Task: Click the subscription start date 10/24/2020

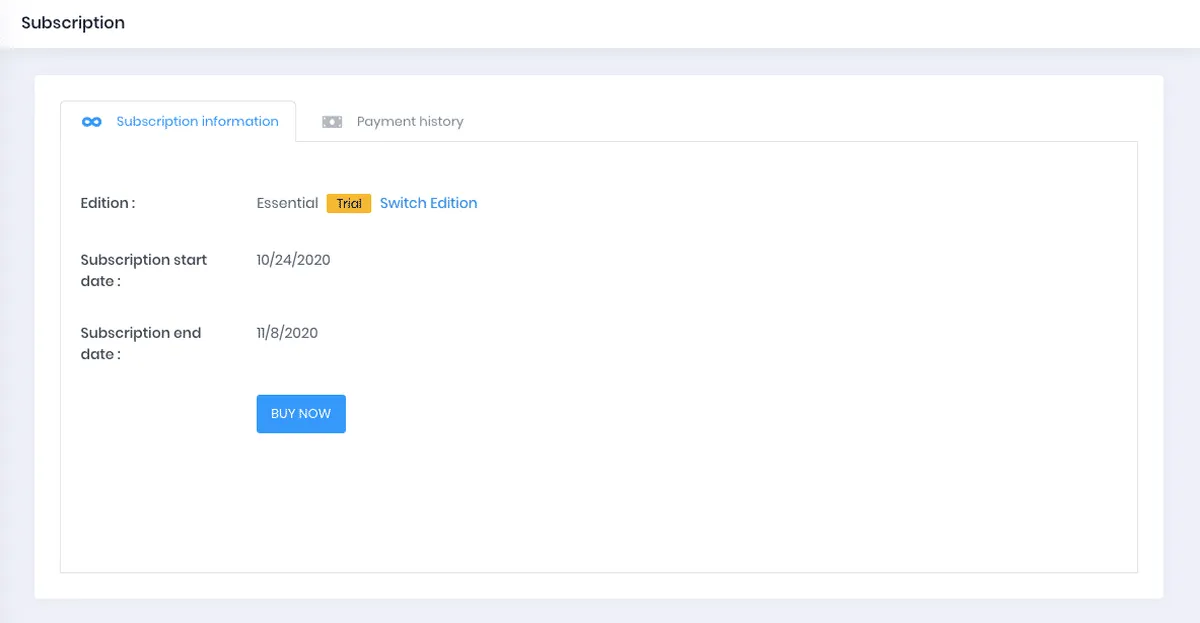Action: 292,259
